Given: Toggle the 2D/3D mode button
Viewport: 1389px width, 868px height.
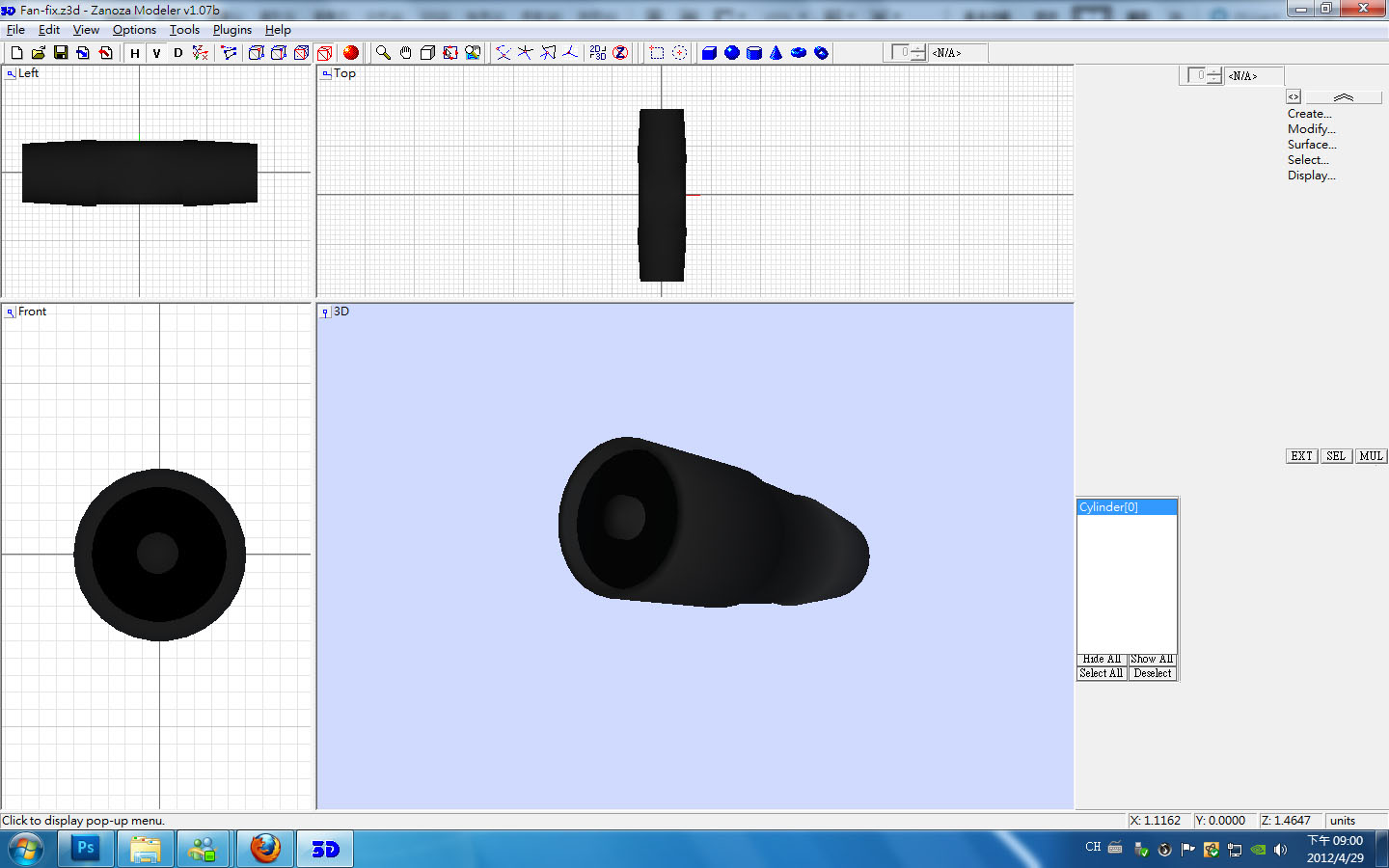Looking at the screenshot, I should pyautogui.click(x=598, y=53).
